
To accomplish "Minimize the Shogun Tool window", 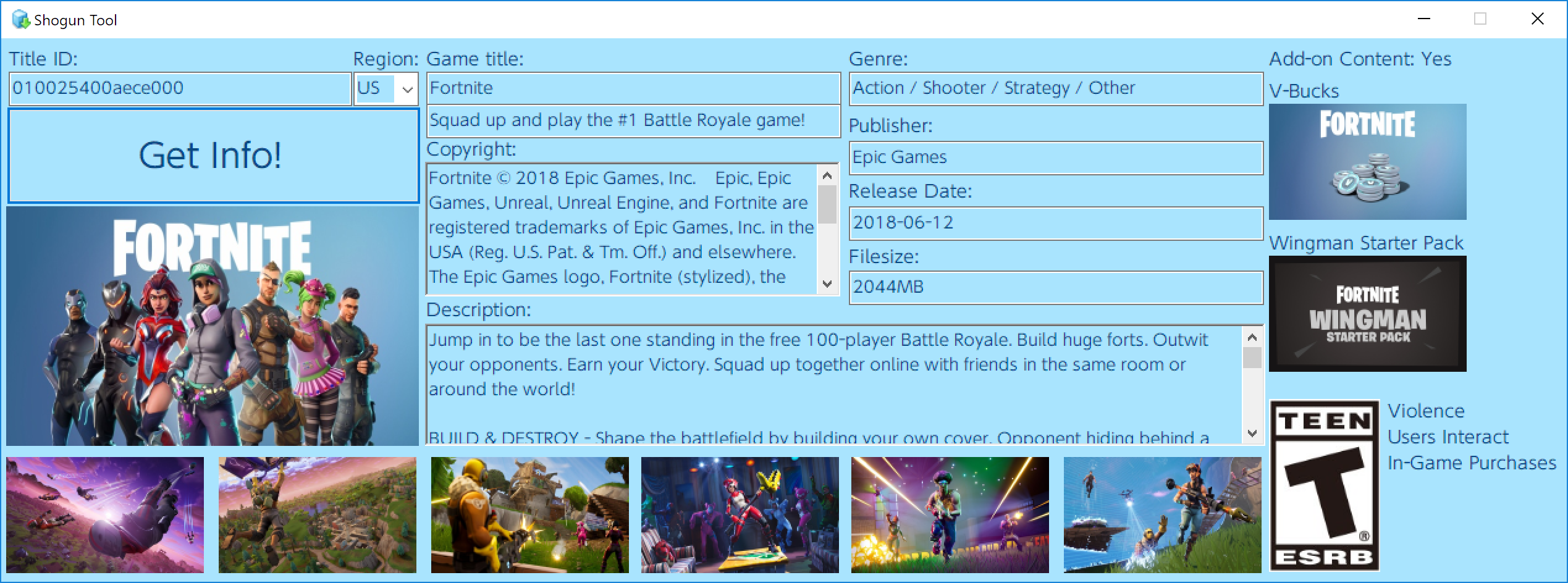I will tap(1424, 19).
